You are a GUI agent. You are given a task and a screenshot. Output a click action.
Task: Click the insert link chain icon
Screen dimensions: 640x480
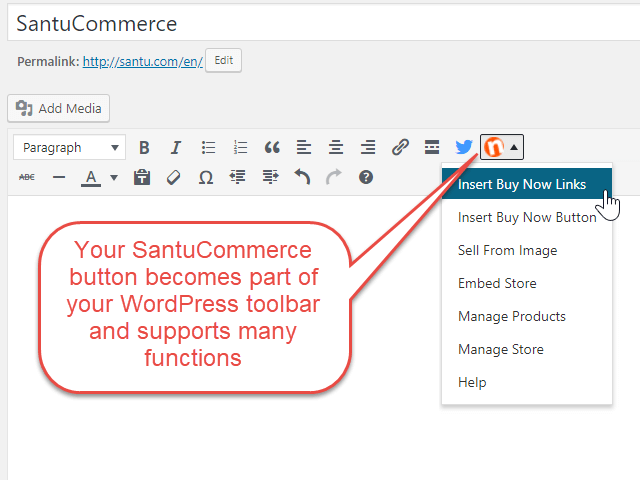point(400,147)
